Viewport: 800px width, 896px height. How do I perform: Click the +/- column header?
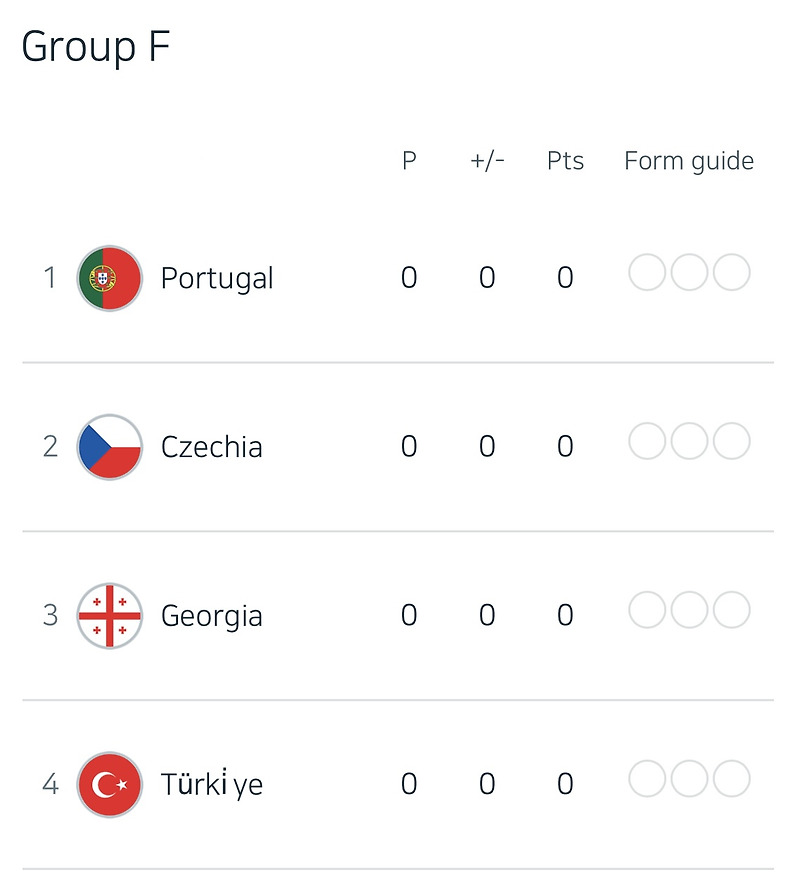tap(487, 161)
